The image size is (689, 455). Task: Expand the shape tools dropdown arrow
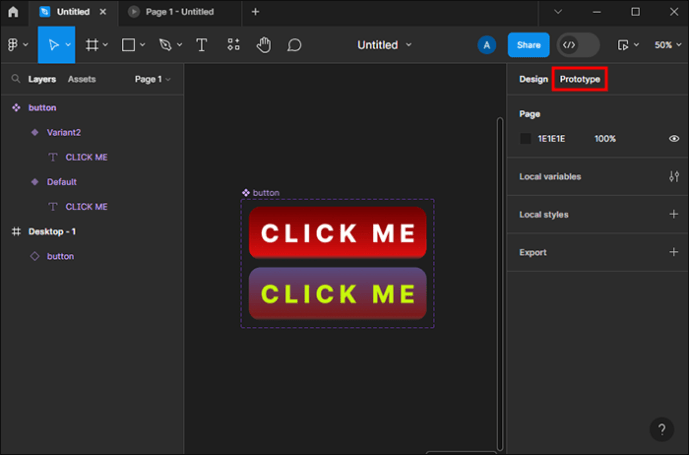[142, 44]
